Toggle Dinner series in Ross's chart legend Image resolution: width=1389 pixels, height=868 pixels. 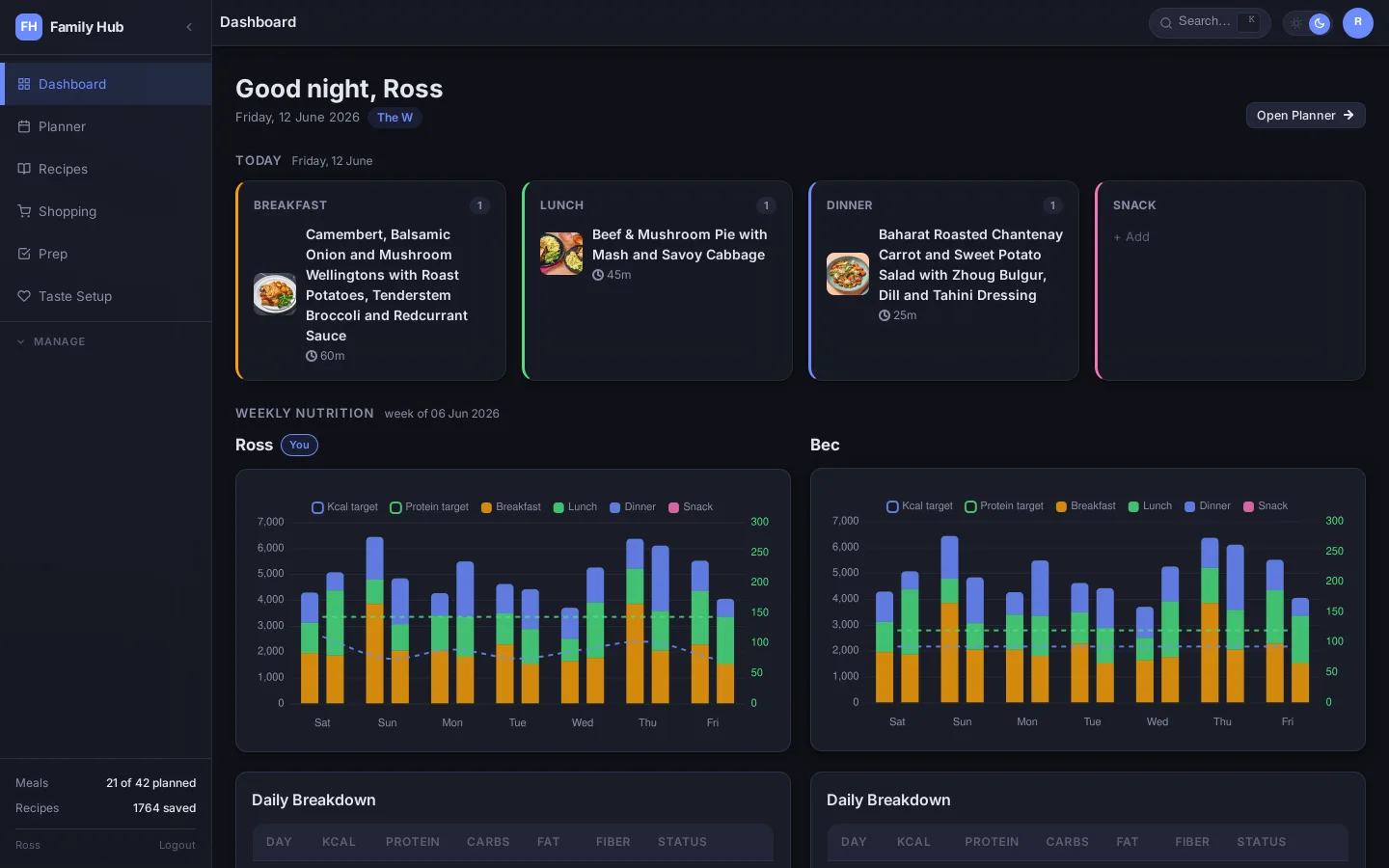[x=633, y=507]
